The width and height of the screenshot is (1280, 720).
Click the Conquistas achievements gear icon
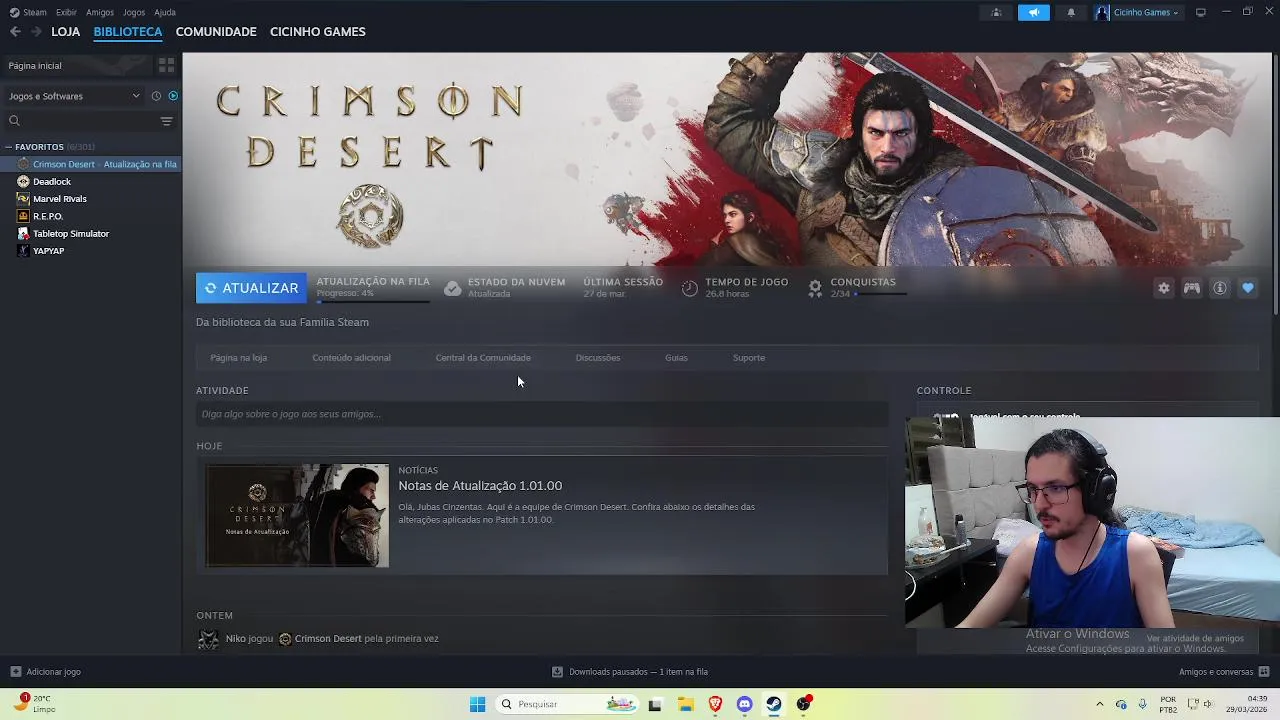pyautogui.click(x=815, y=288)
